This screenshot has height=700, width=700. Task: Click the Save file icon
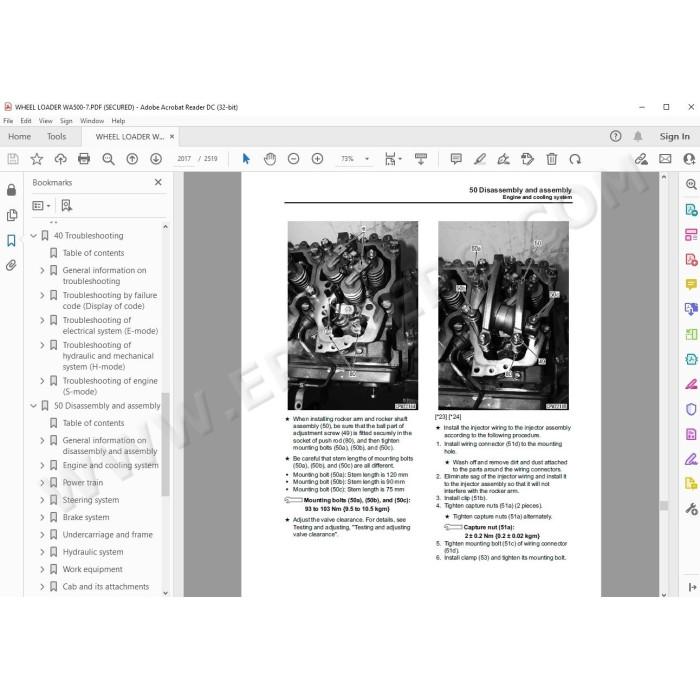(13, 159)
